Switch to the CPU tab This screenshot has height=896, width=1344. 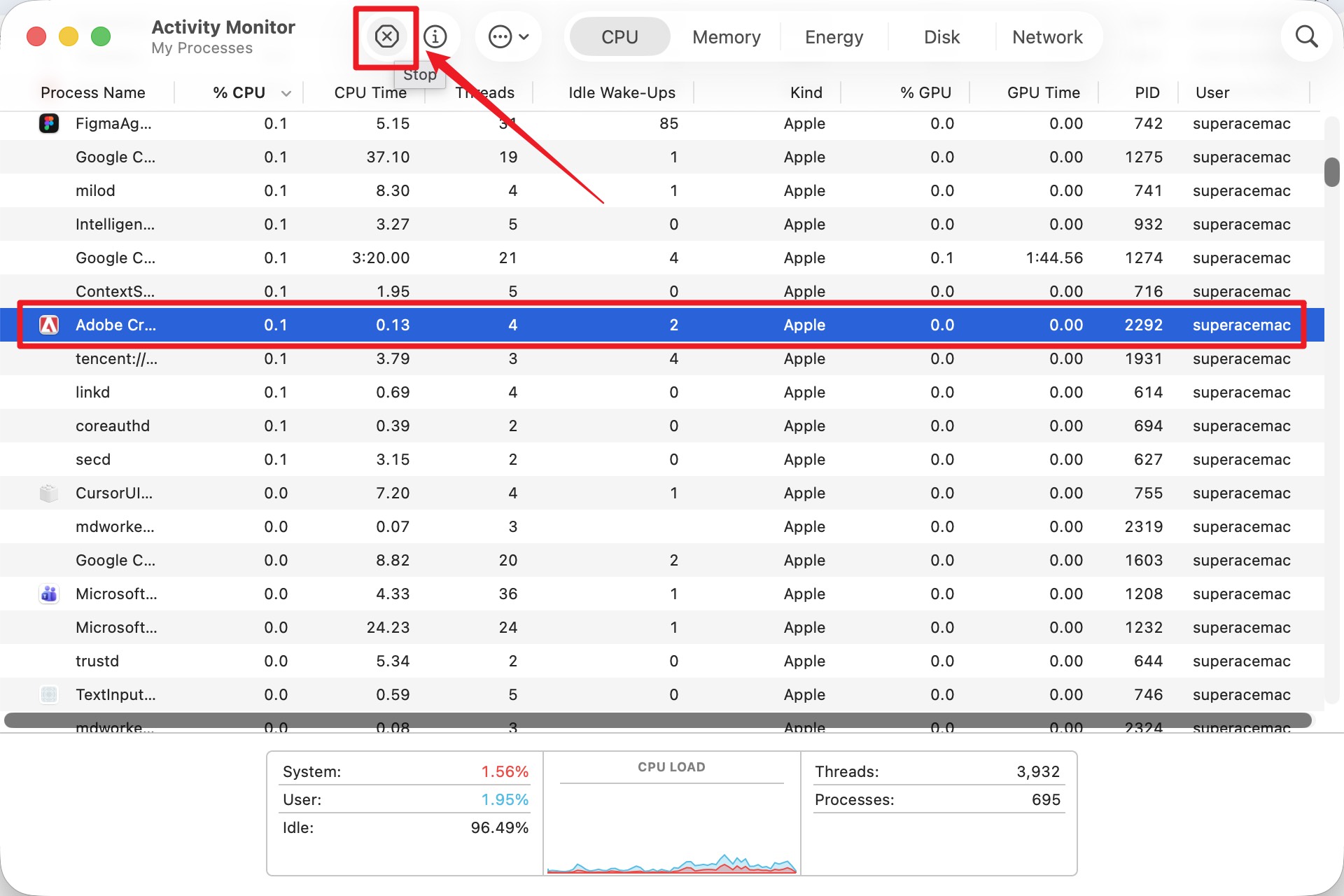(x=619, y=36)
